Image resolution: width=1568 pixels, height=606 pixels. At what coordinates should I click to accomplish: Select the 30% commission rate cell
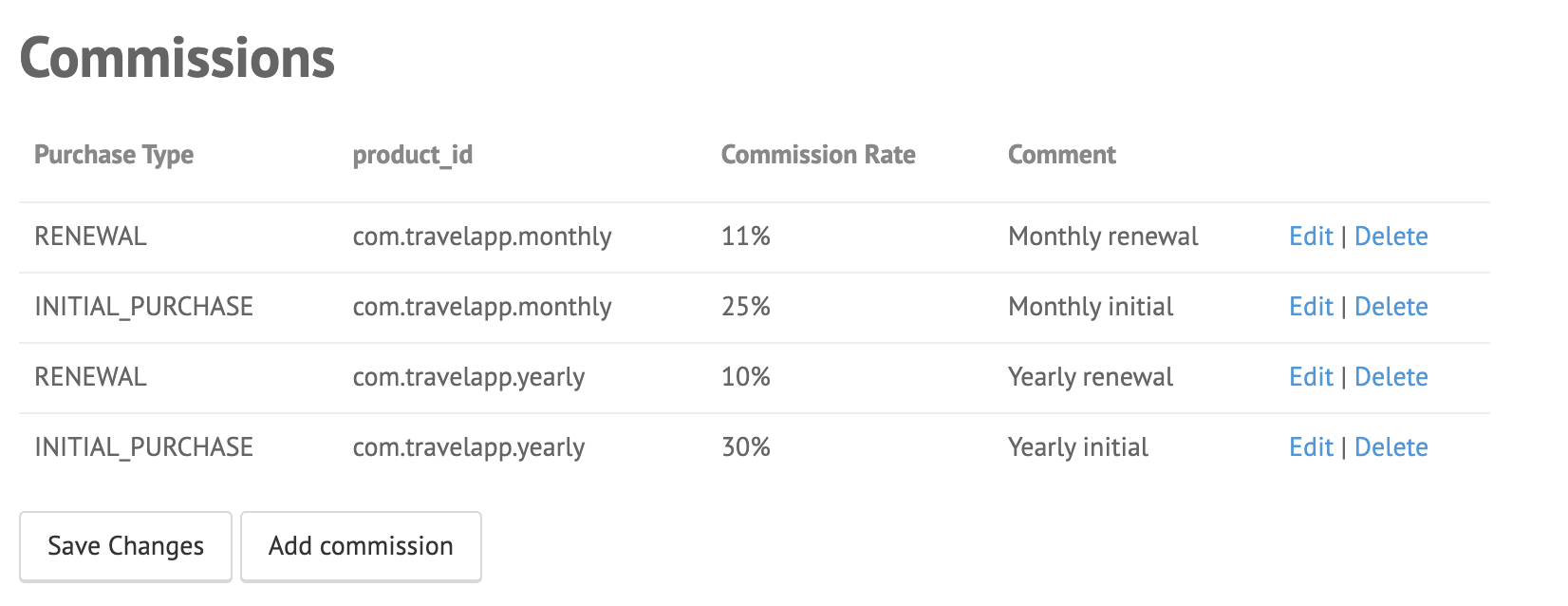point(746,447)
